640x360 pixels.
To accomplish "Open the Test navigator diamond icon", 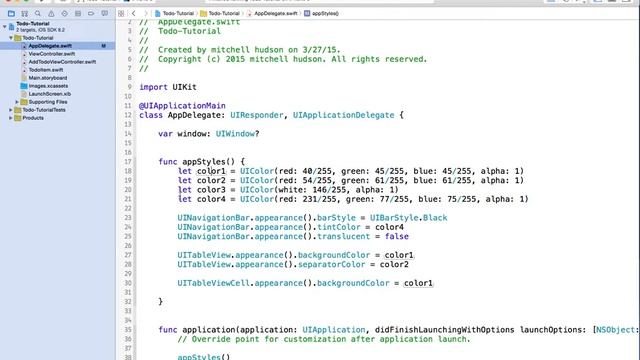I will click(x=64, y=13).
